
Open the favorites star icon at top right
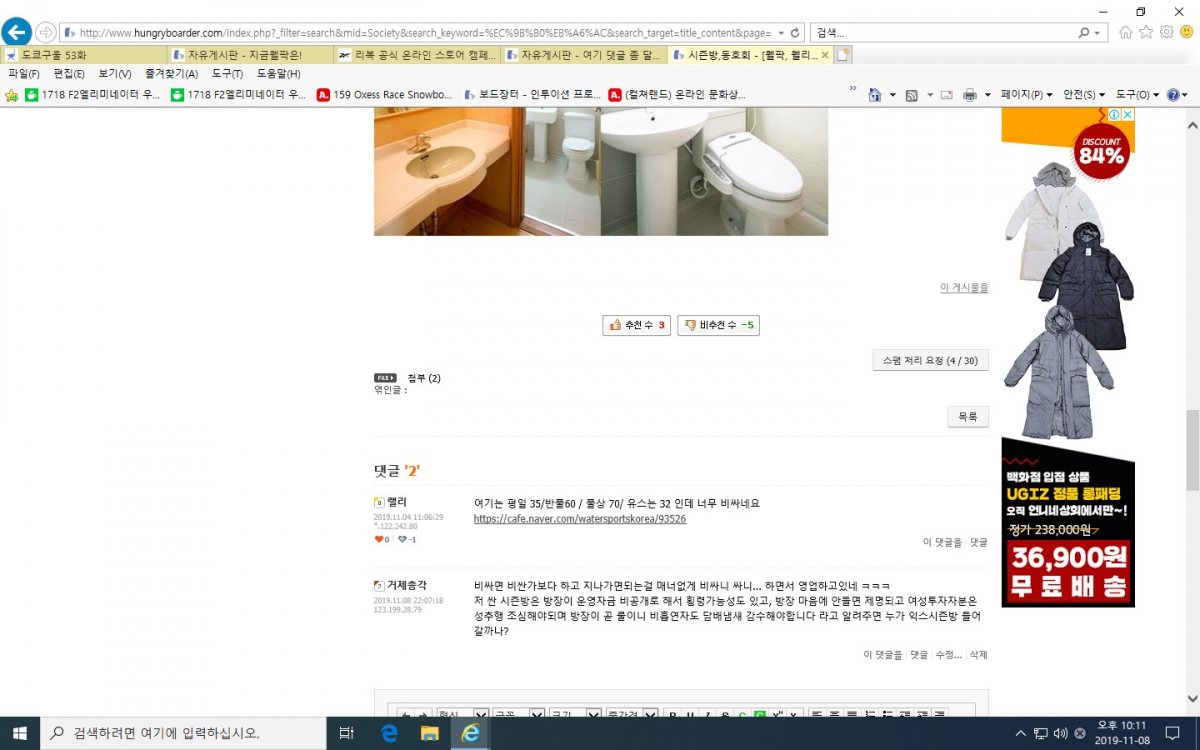point(1146,32)
